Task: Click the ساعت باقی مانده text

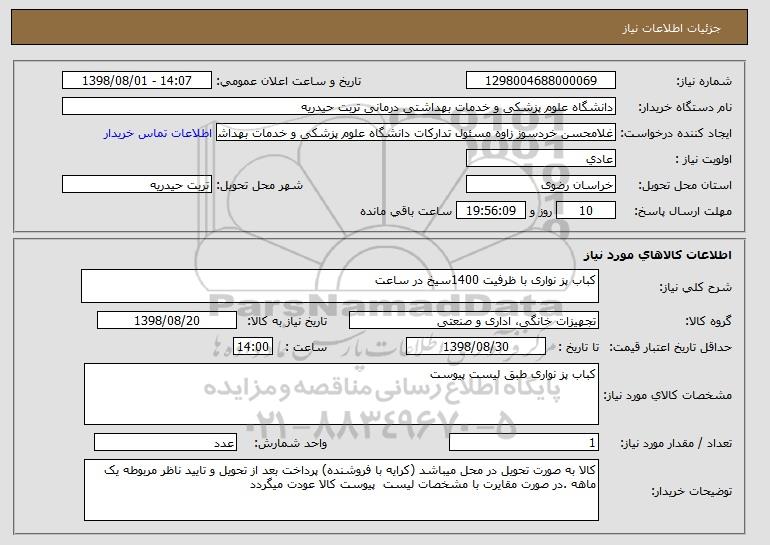Action: click(x=406, y=211)
